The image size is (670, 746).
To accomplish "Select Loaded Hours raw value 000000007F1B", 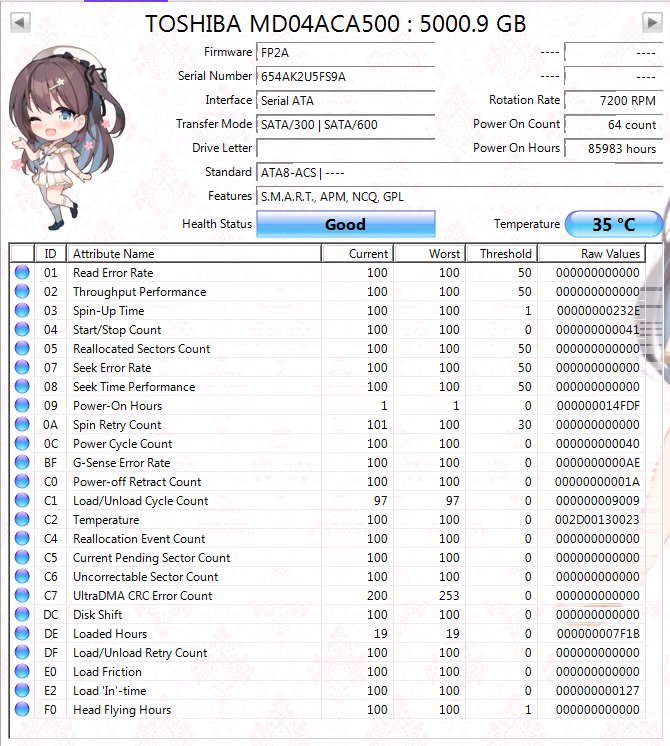I will point(598,634).
